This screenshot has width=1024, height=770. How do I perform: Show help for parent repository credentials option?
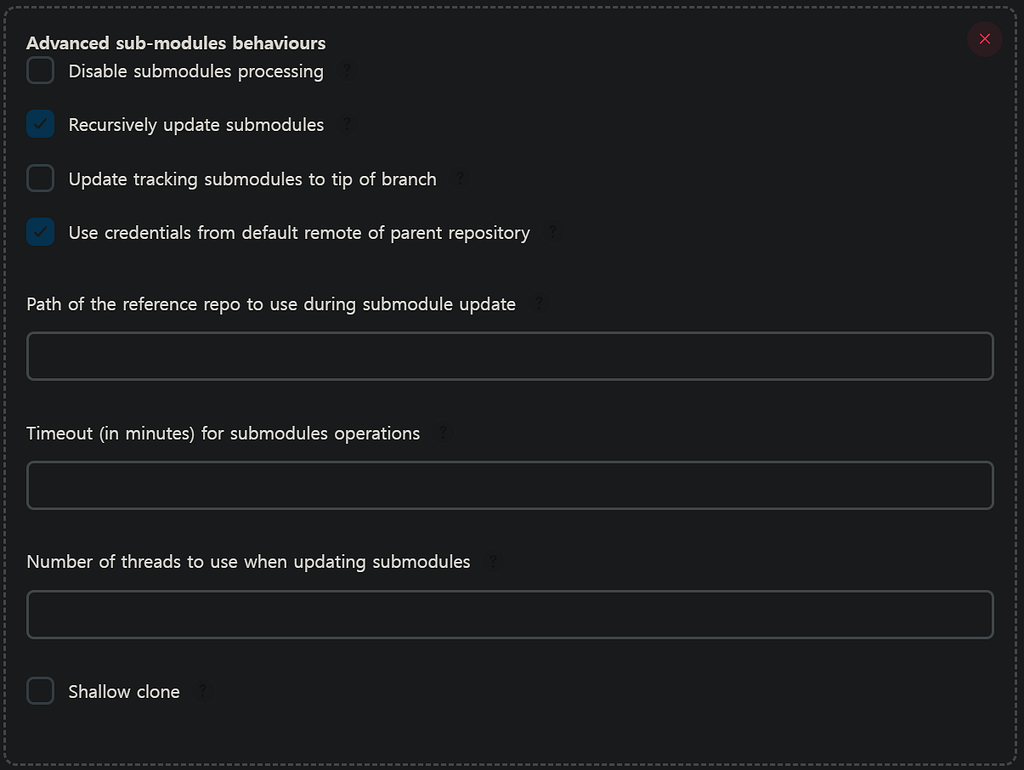(553, 233)
